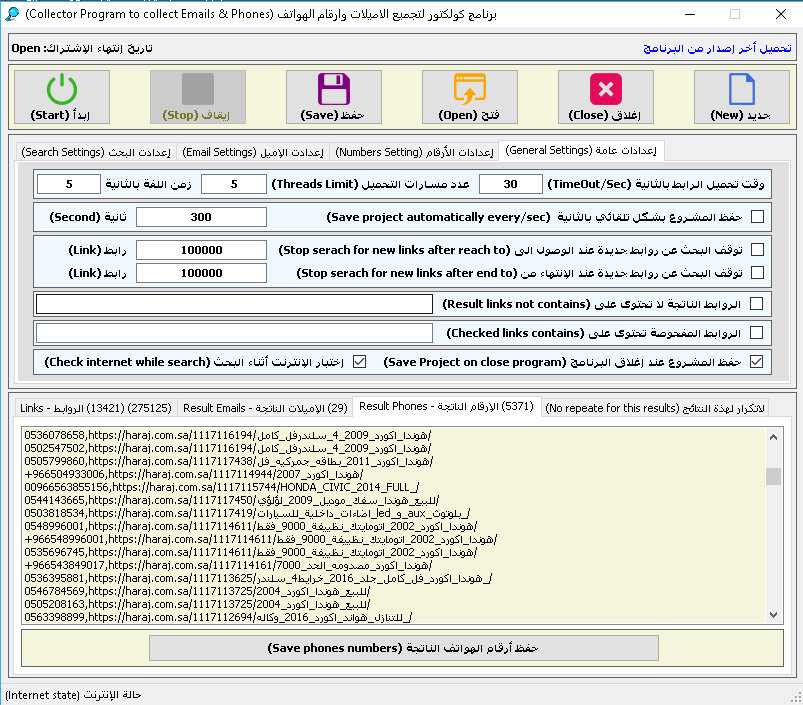Screen dimensions: 803x705
Task: Select the result row starting 0536395881
Action: tap(258, 578)
